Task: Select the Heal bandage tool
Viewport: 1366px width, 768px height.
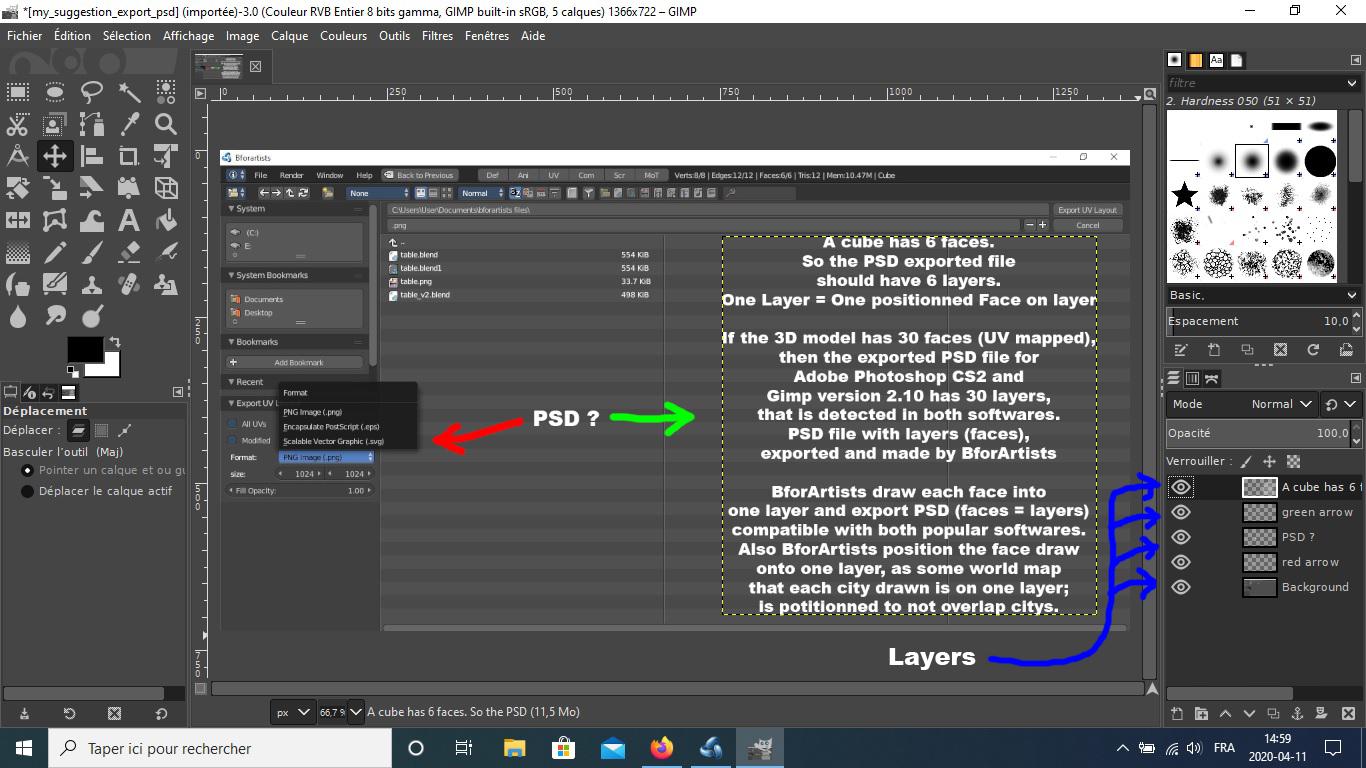Action: [x=129, y=284]
